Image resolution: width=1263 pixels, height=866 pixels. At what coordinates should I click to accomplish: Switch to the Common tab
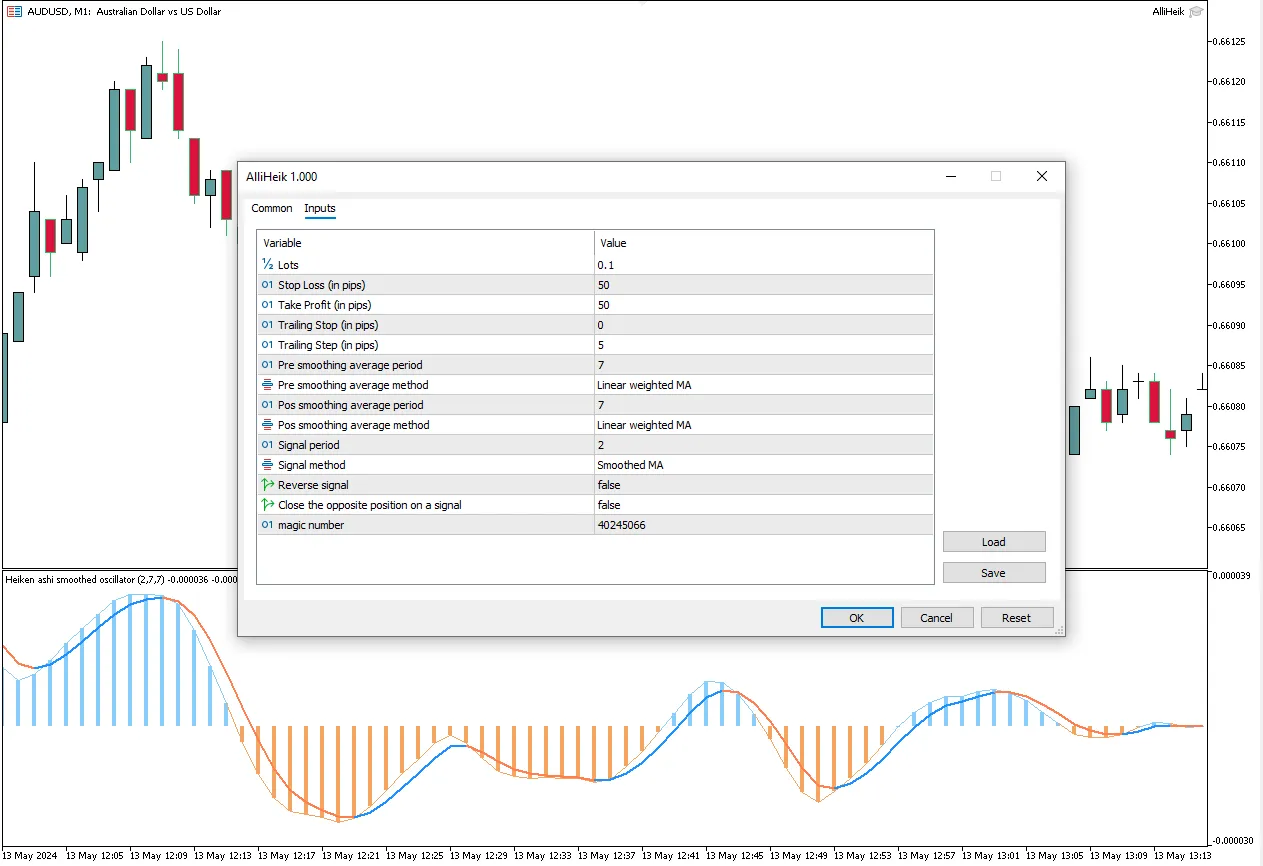point(272,208)
